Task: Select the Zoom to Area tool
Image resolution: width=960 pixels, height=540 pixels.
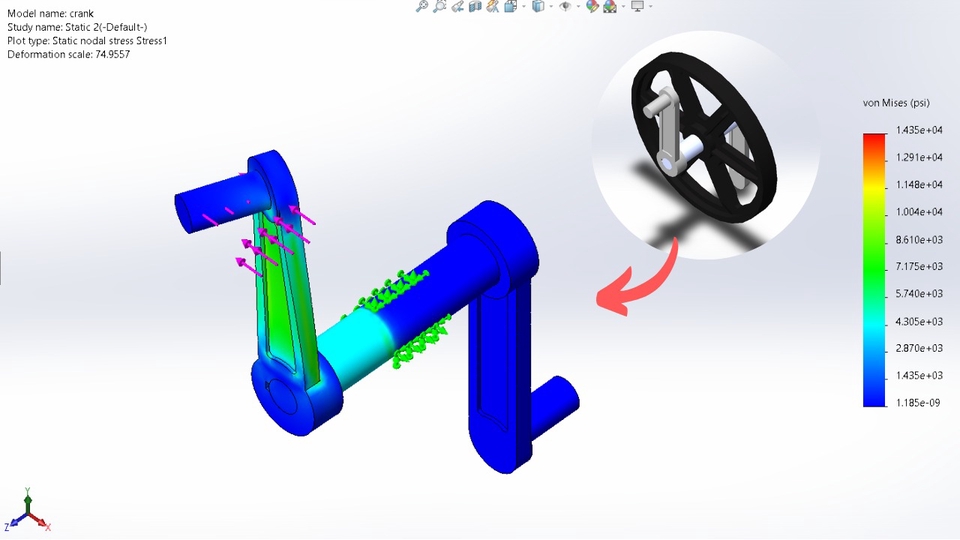Action: pyautogui.click(x=440, y=6)
